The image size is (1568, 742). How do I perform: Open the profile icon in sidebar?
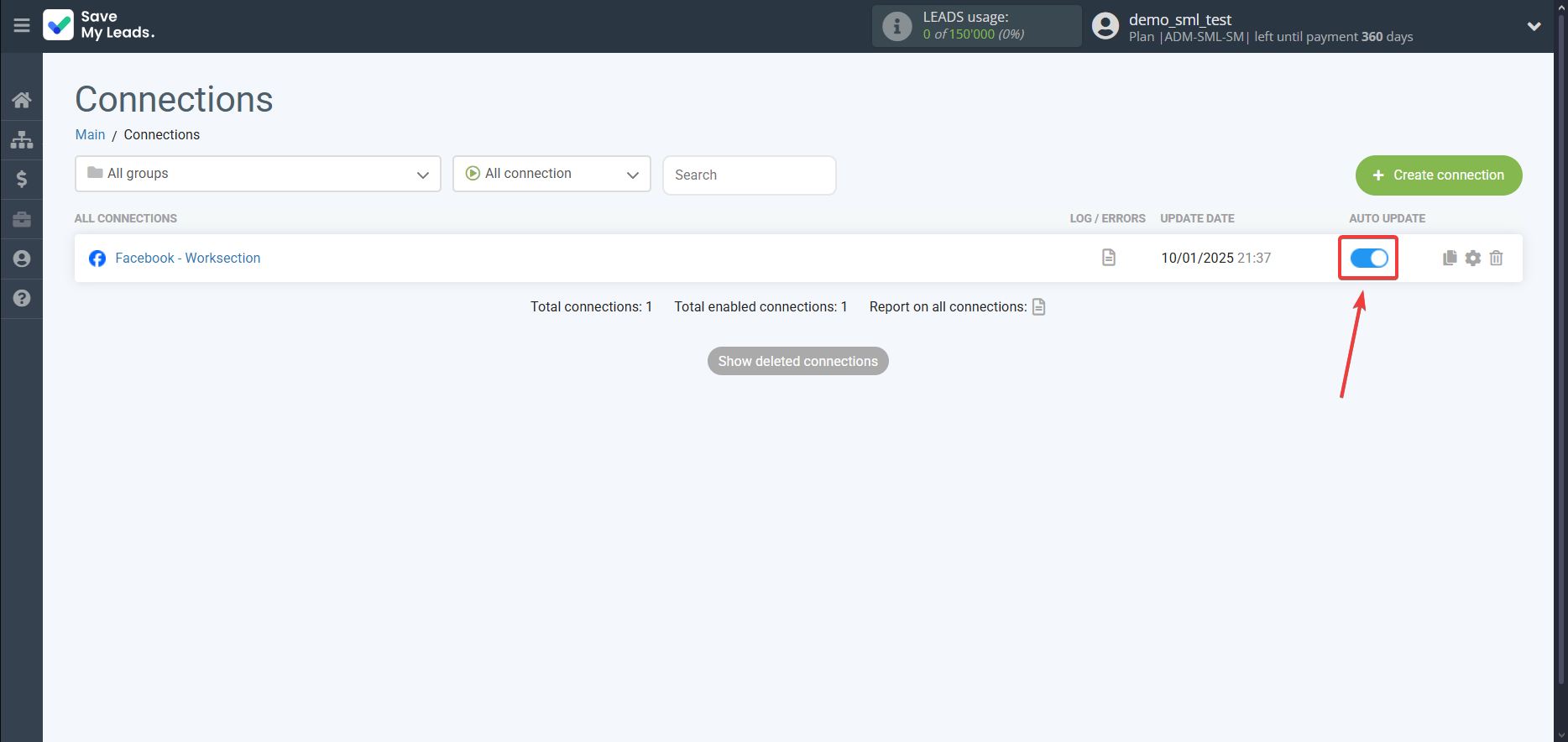(22, 259)
